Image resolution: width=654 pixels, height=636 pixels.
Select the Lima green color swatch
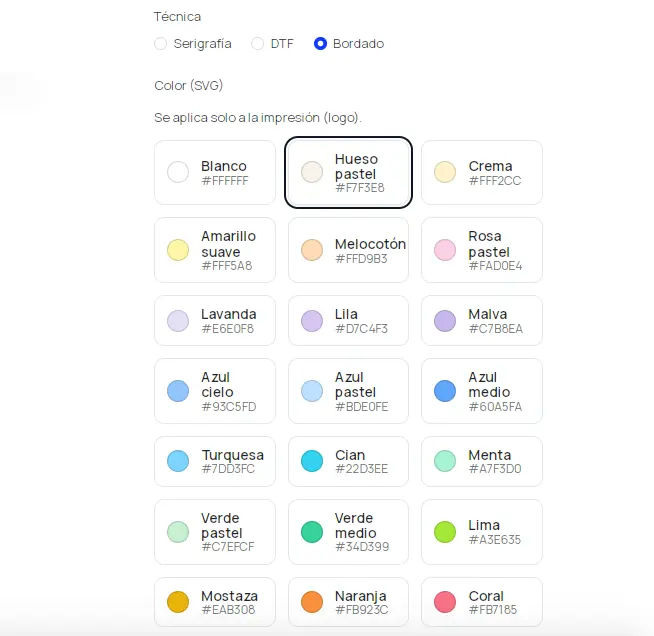point(481,532)
